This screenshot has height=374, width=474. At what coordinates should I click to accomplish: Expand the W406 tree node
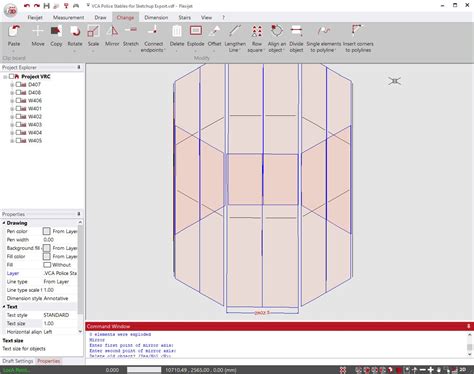pos(12,101)
